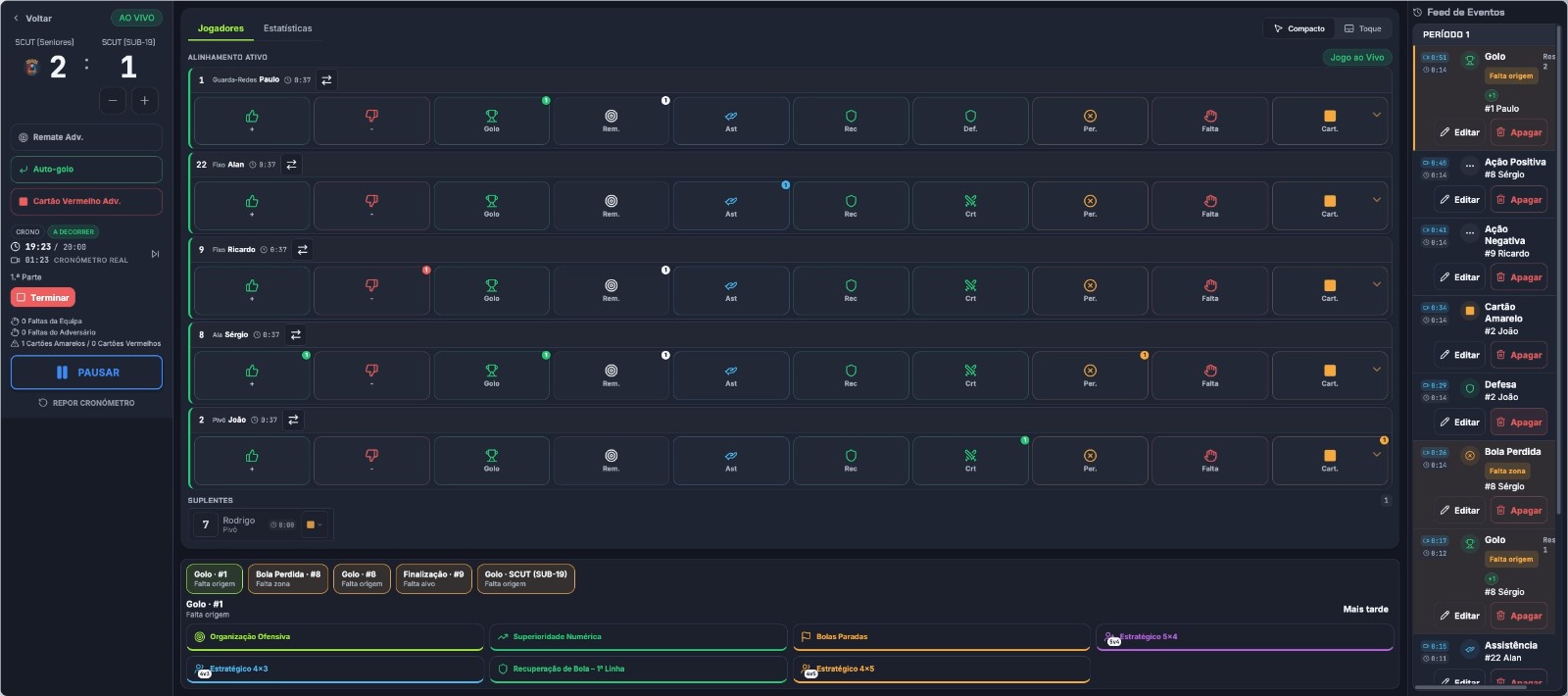Record a shot (Rem.) for Ricardo
Screen dimensions: 1568x696
[x=611, y=290]
